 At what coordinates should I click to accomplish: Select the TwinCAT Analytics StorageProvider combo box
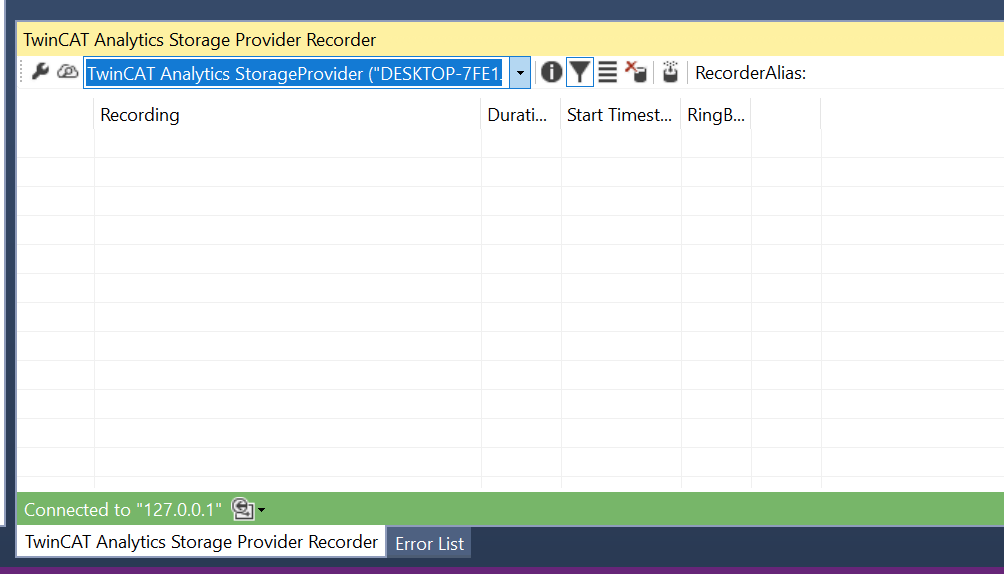[x=307, y=73]
